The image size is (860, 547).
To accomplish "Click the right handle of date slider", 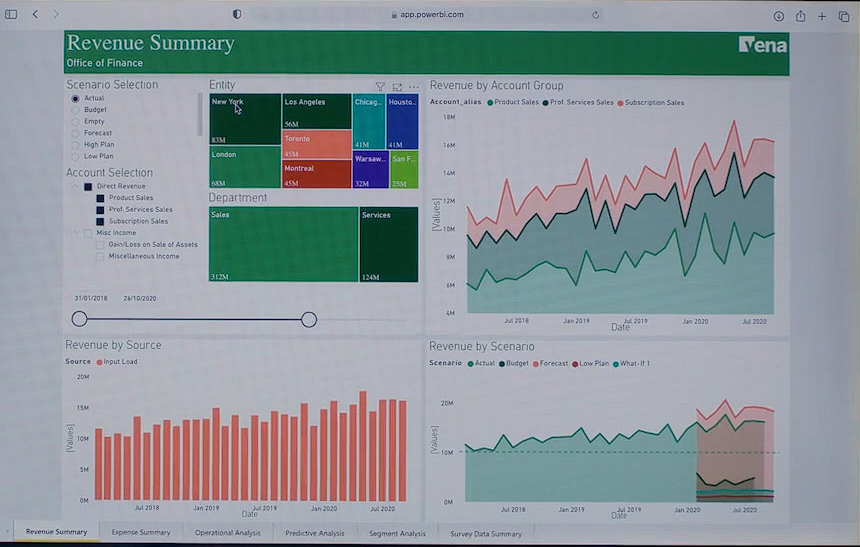I will click(x=309, y=319).
